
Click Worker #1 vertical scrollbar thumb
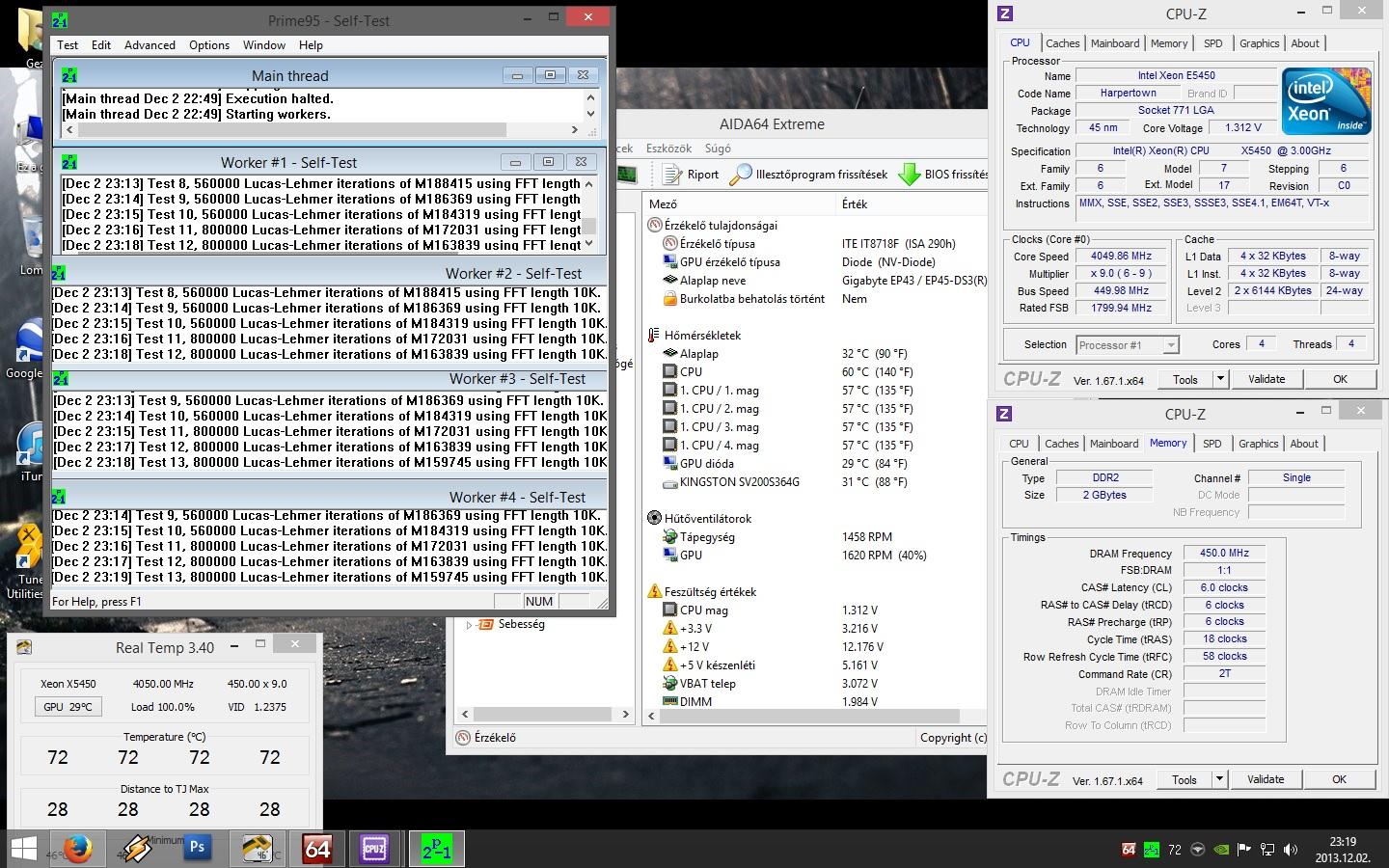[588, 226]
